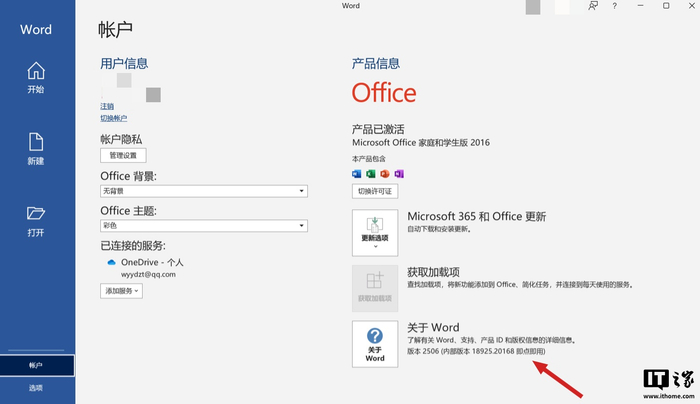The height and width of the screenshot is (404, 700).
Task: Click the greyed 获取加载项 button
Action: pos(375,288)
